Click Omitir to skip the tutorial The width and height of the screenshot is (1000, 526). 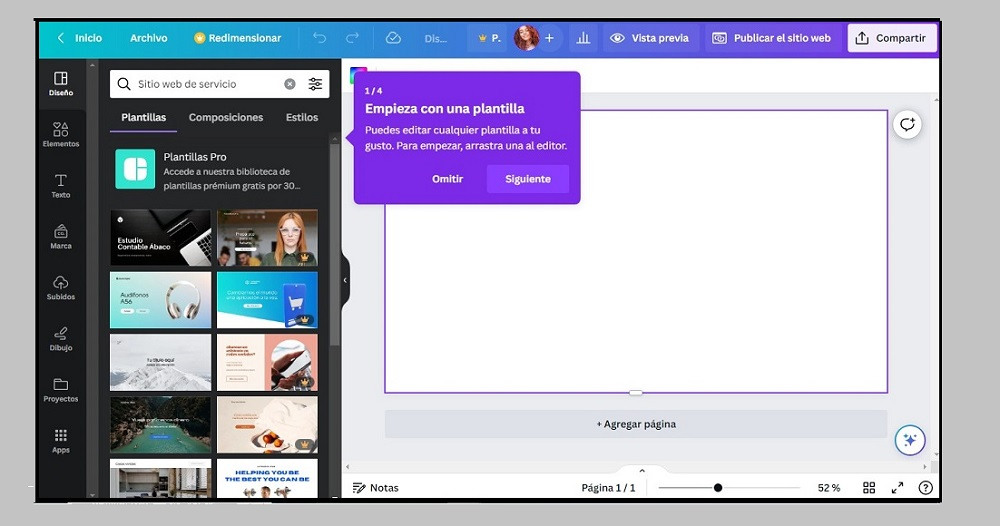[447, 179]
